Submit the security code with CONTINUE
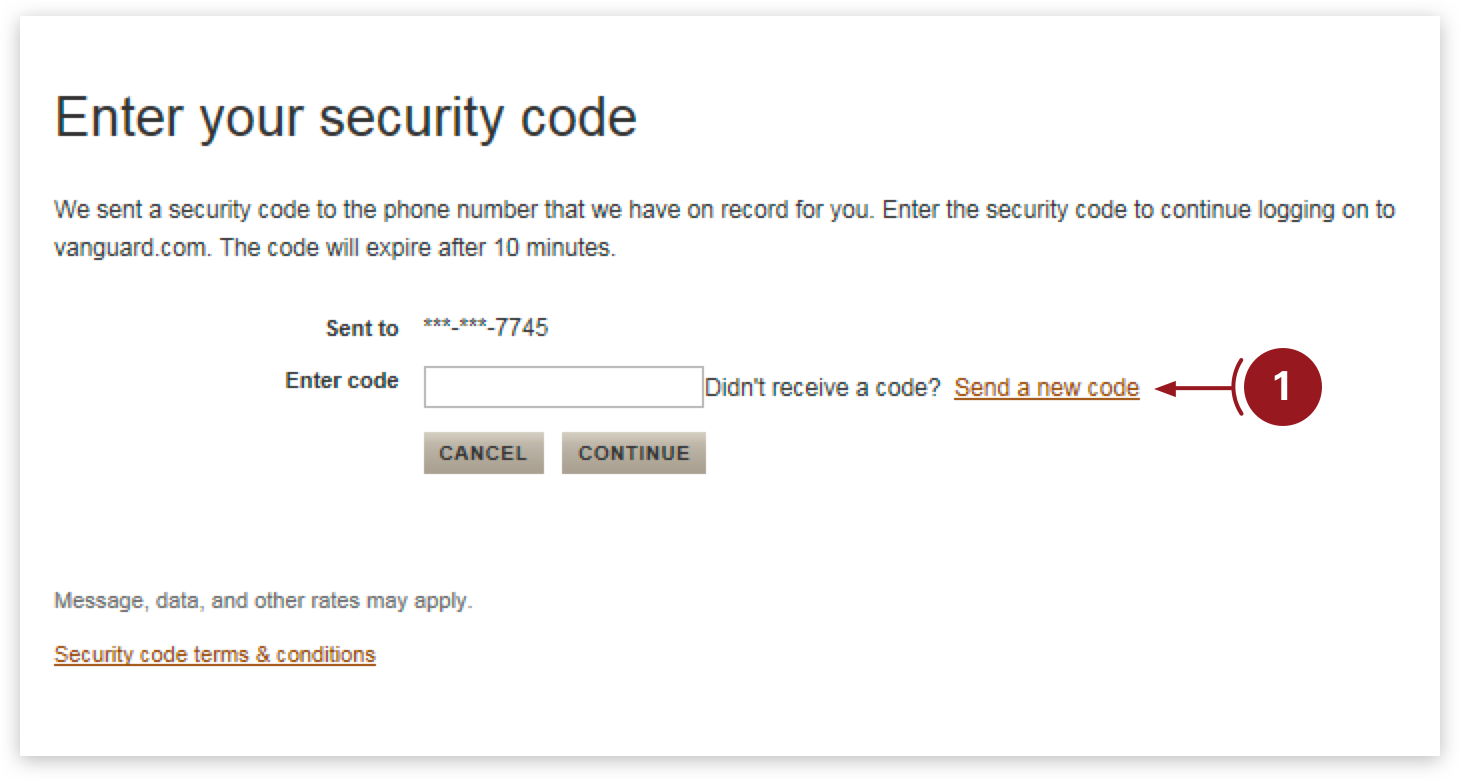Screen dimensions: 1460x780 (633, 452)
